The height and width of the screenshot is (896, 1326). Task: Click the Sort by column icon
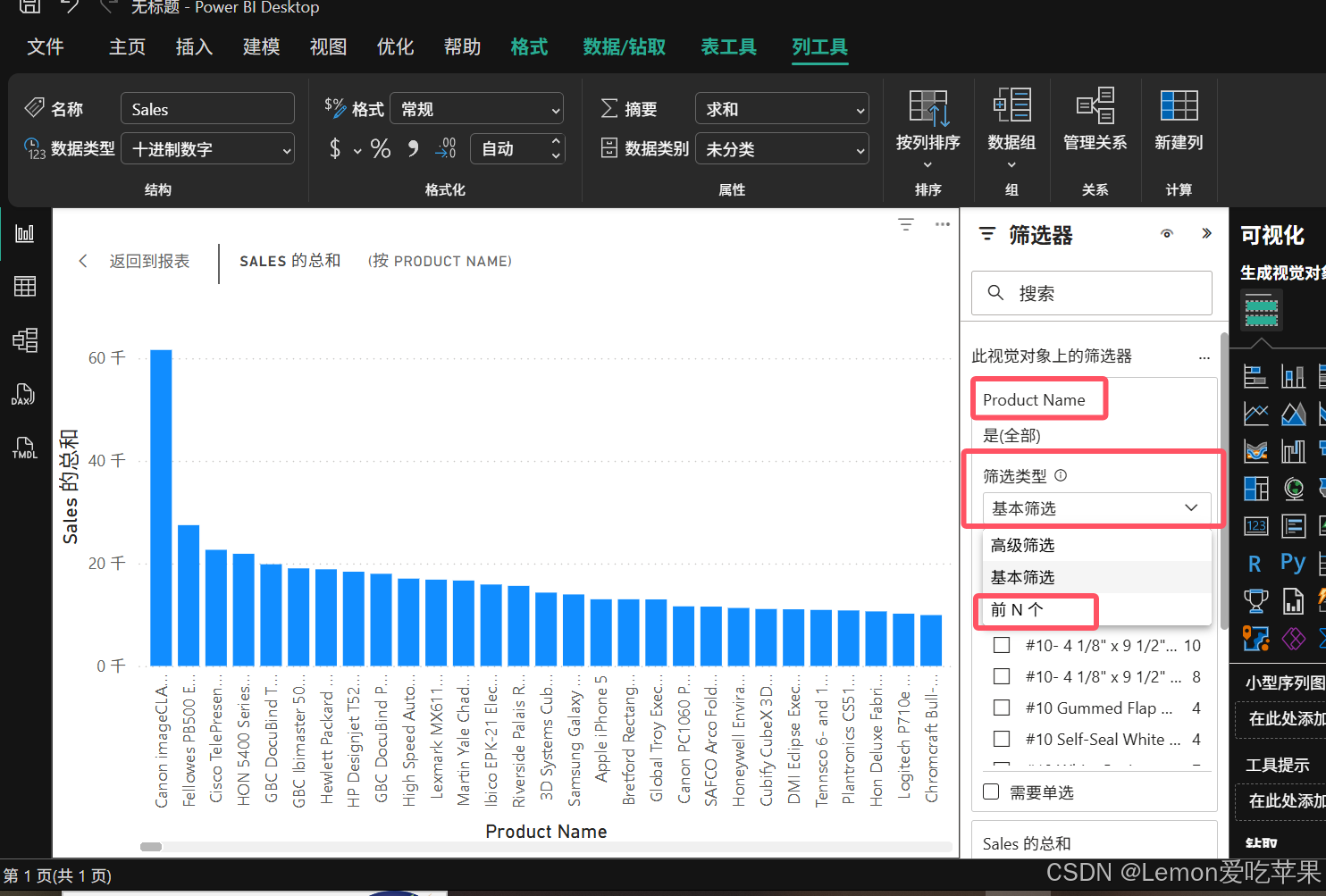tap(928, 108)
